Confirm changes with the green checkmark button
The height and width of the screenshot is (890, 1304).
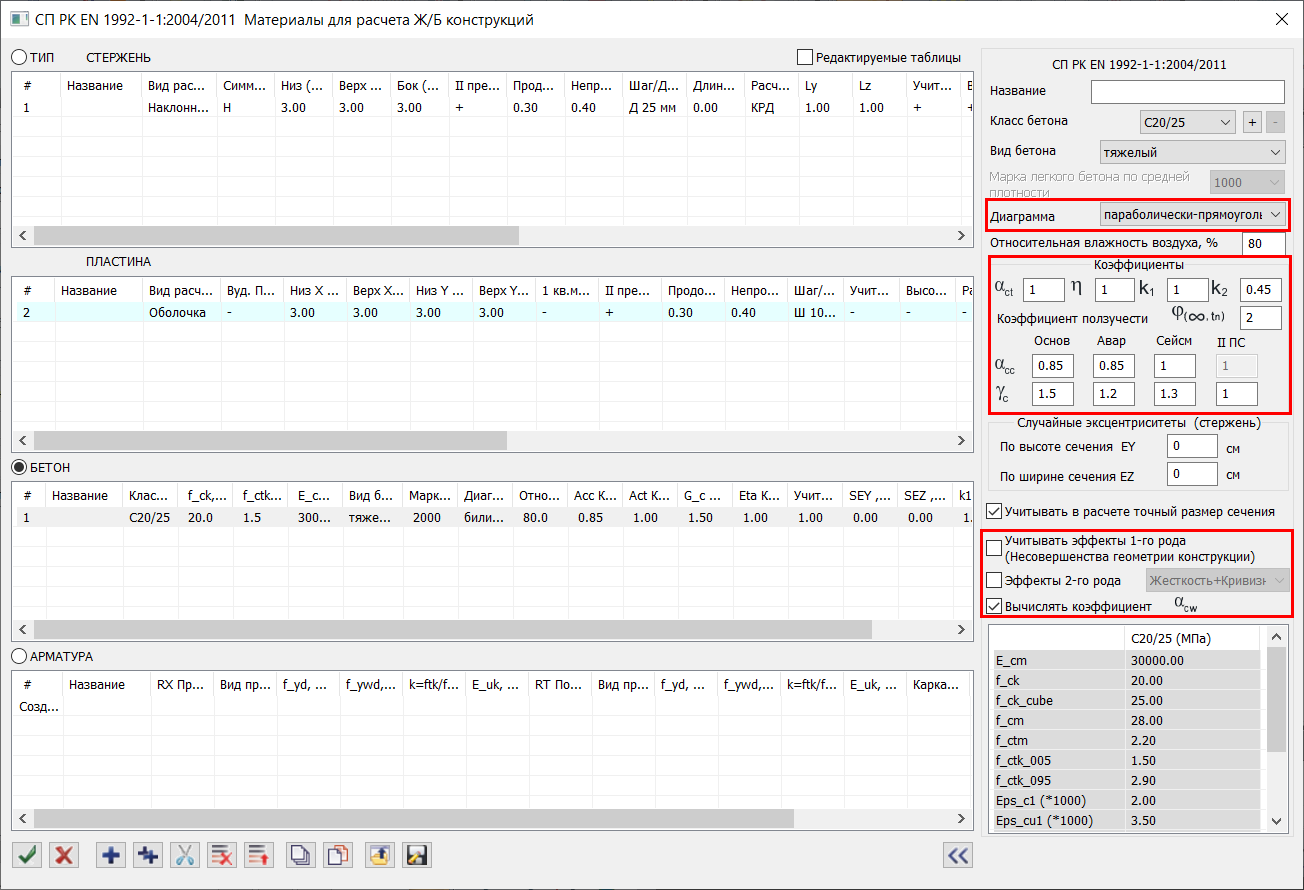click(27, 855)
